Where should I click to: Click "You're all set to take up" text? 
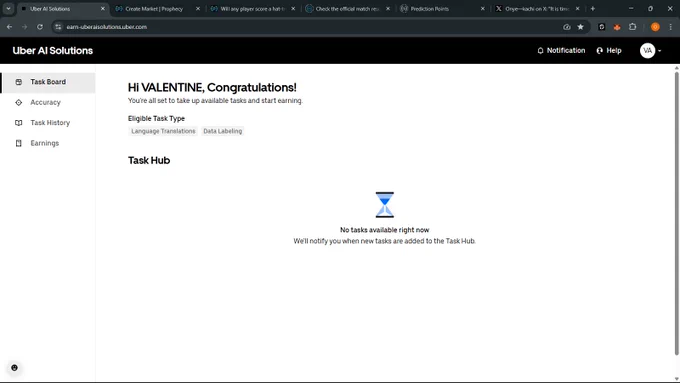(215, 101)
